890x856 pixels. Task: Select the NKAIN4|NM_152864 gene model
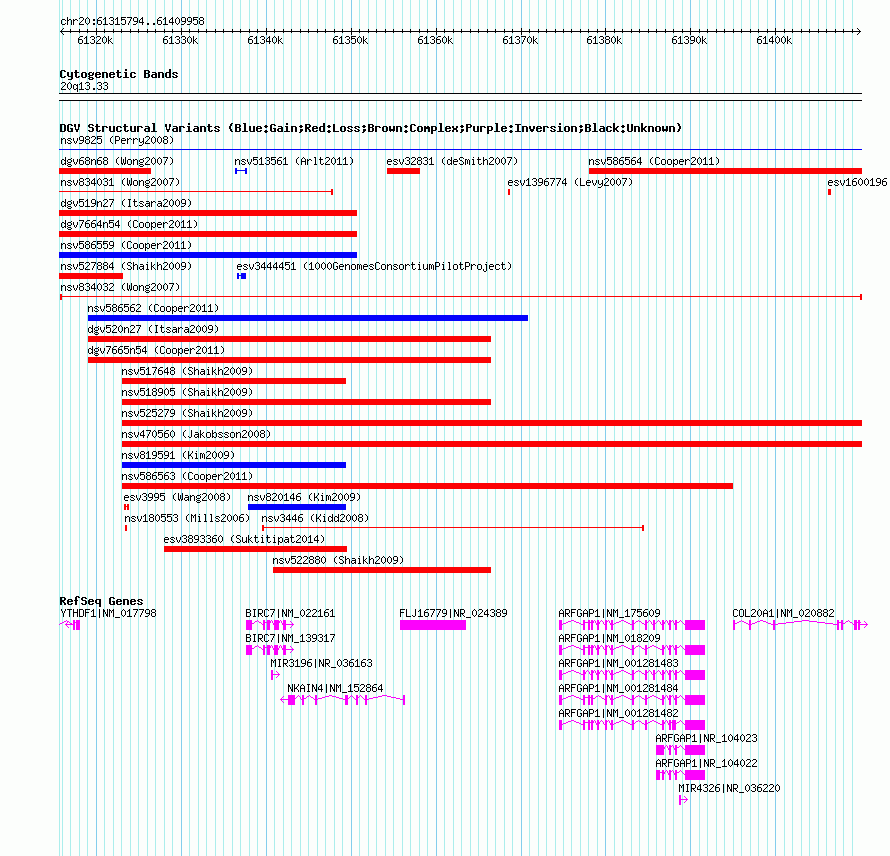click(343, 700)
